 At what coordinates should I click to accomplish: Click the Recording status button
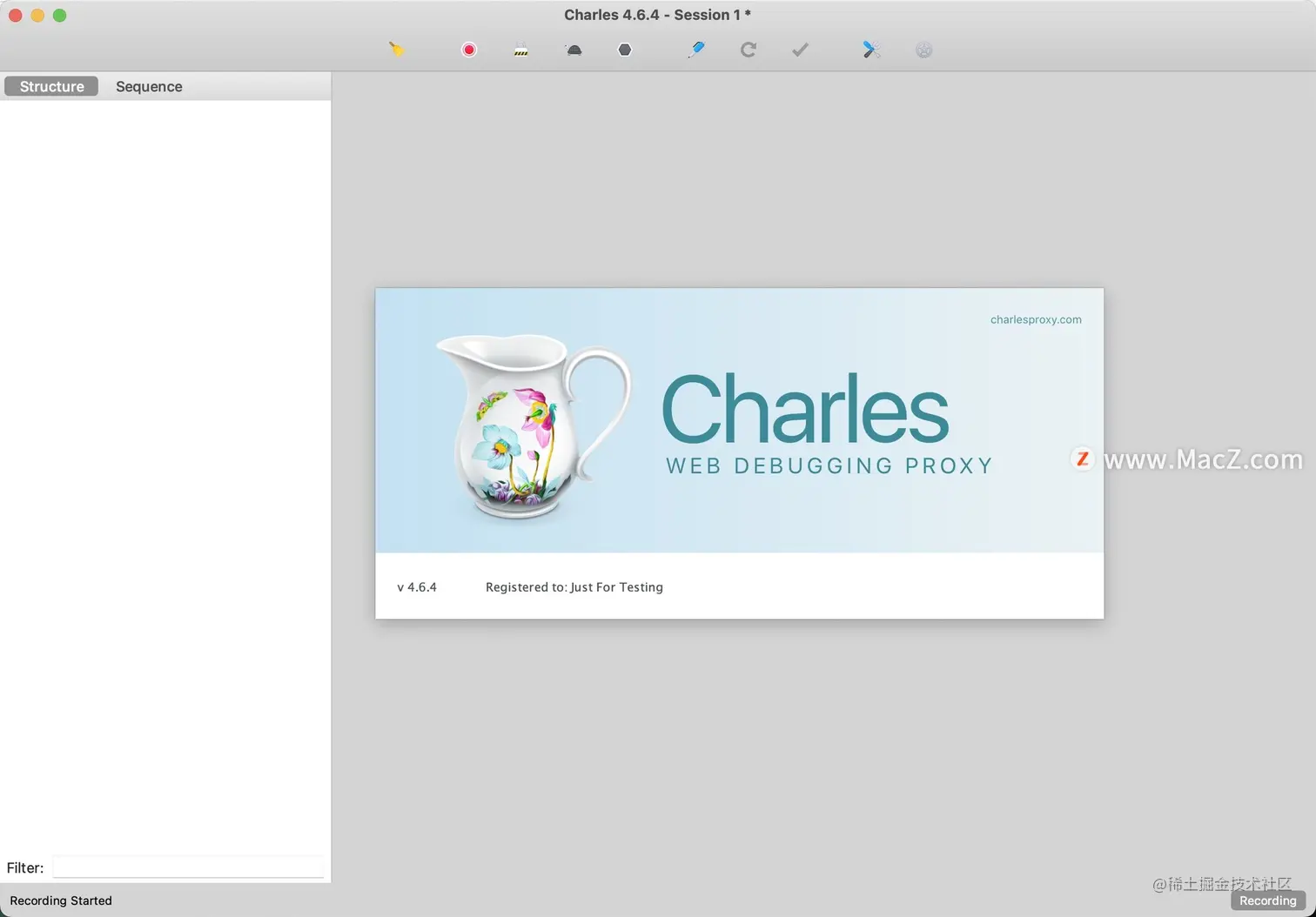[x=1268, y=900]
